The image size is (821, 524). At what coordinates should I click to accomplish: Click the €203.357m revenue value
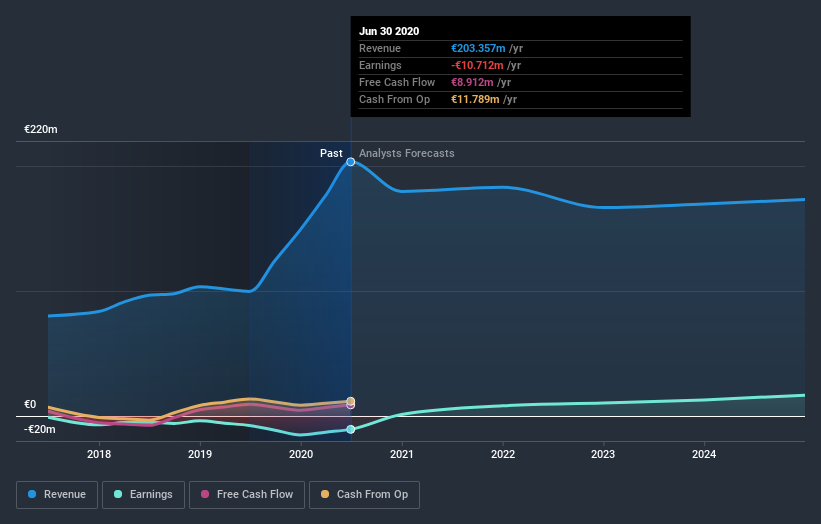pos(478,48)
